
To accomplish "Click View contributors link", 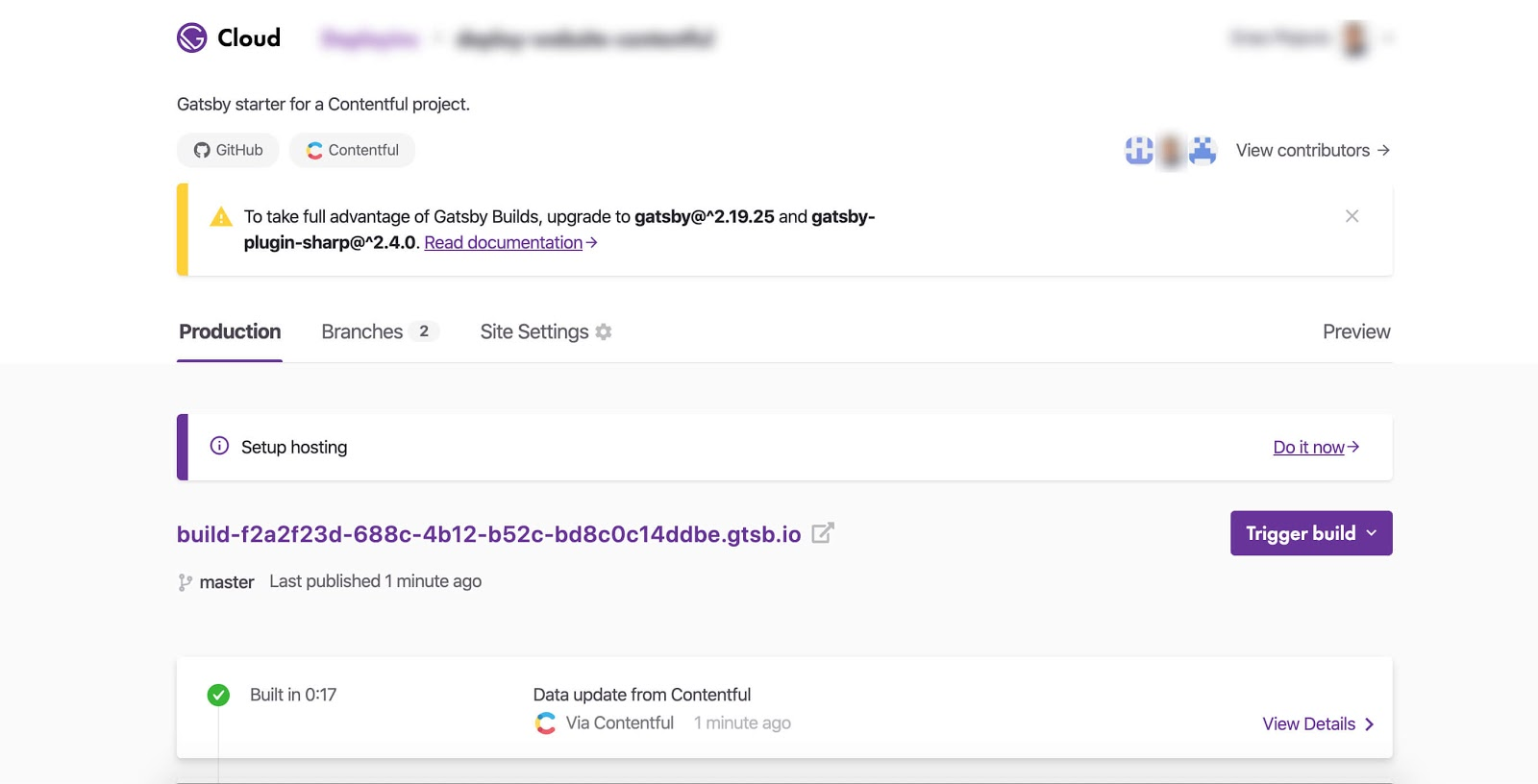I will 1313,150.
